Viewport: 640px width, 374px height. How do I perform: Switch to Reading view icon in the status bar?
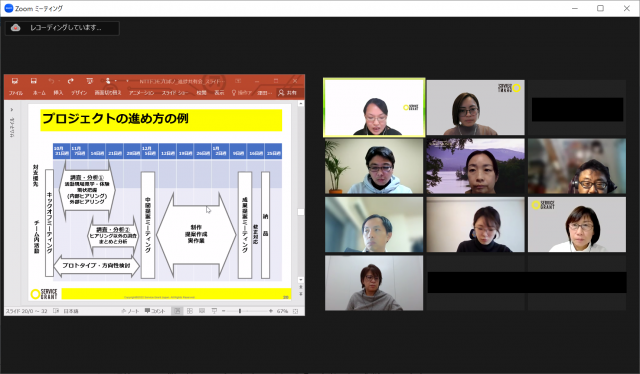[x=202, y=311]
